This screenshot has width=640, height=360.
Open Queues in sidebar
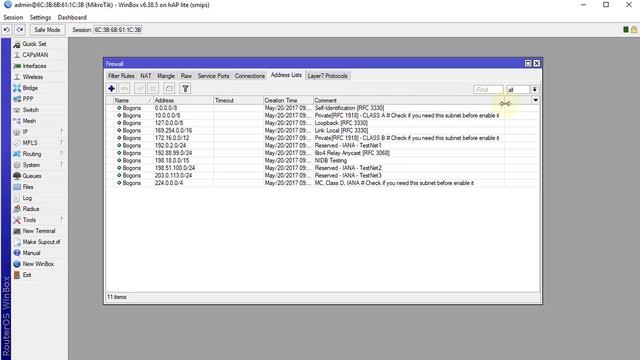(32, 176)
